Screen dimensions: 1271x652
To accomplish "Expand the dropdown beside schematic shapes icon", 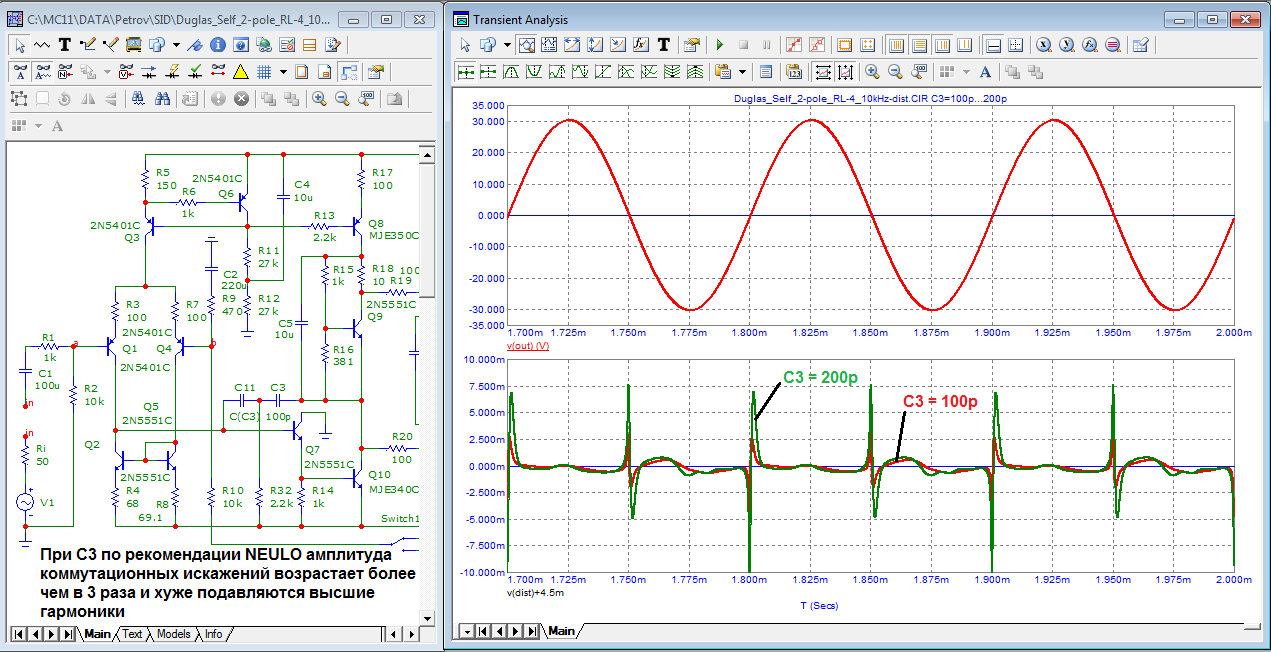I will pos(176,44).
